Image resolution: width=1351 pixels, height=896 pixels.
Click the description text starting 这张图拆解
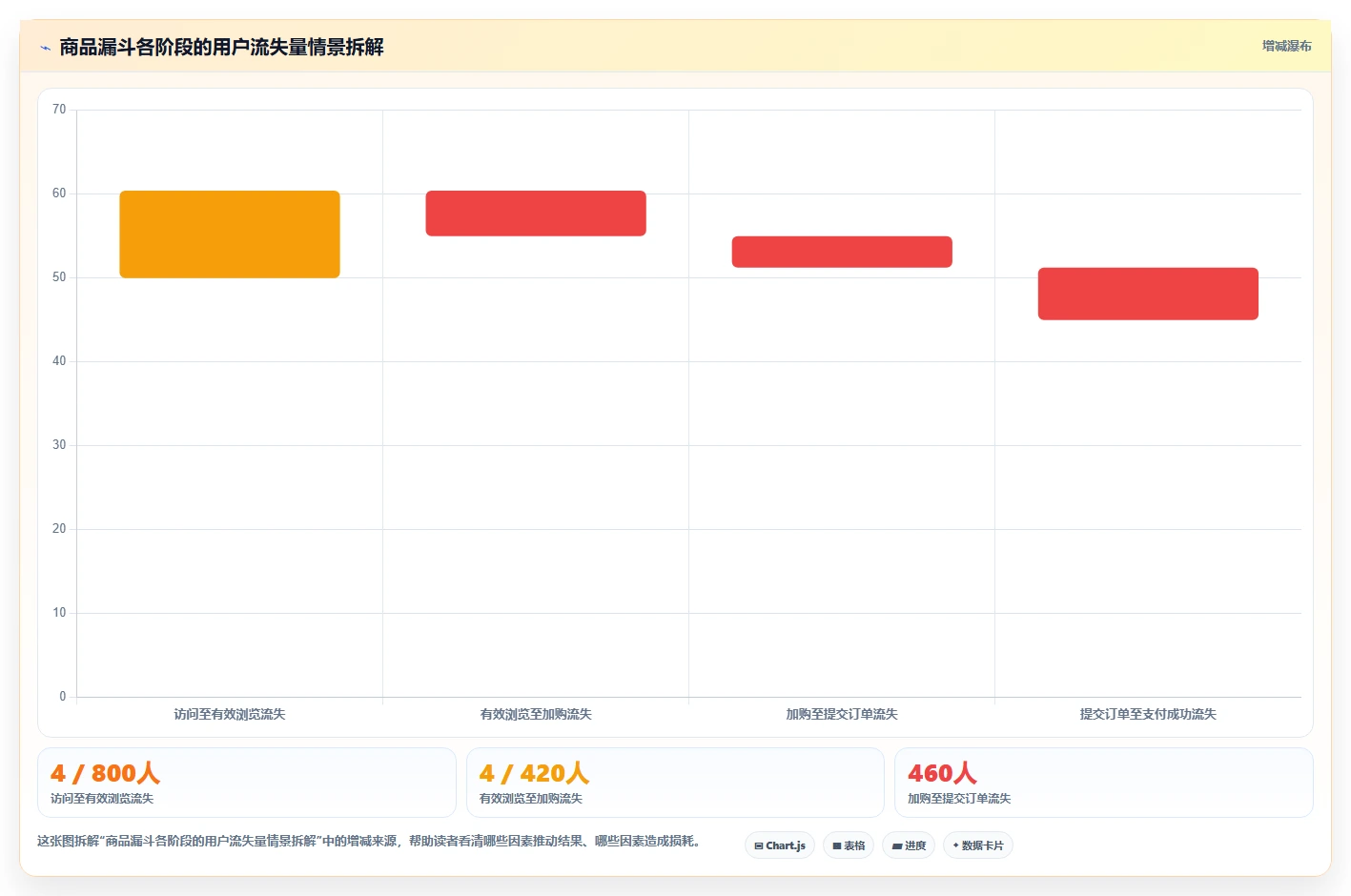click(371, 841)
